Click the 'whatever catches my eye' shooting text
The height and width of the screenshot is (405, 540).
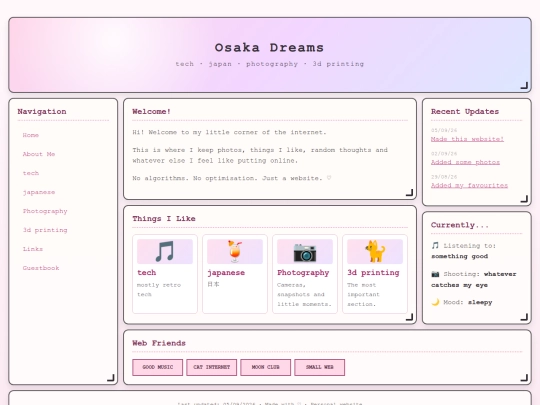pos(474,279)
